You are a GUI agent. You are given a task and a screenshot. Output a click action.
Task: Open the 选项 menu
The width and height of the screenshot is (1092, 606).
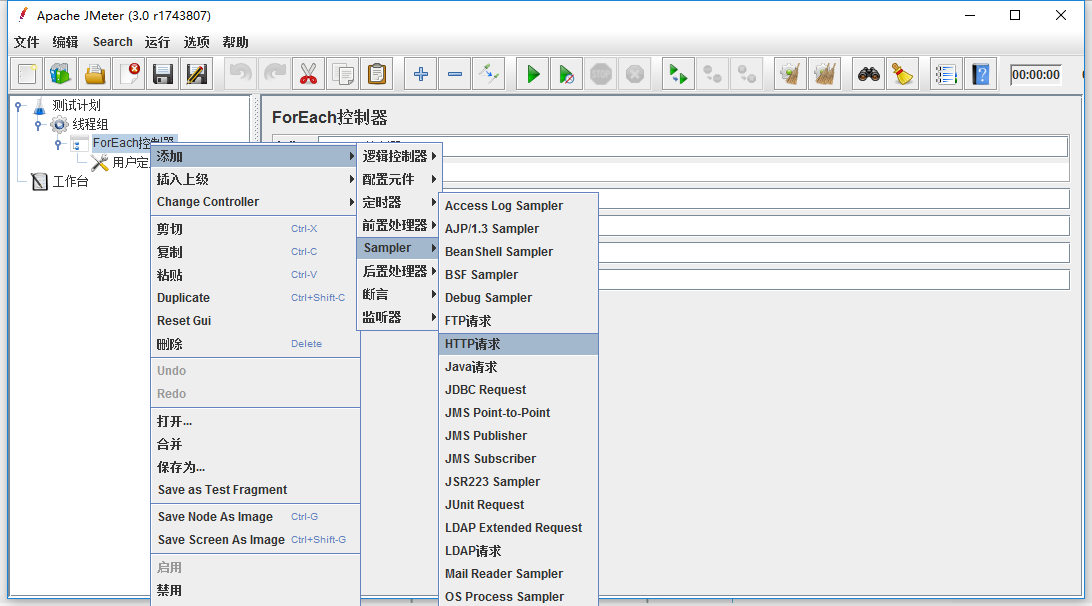196,42
